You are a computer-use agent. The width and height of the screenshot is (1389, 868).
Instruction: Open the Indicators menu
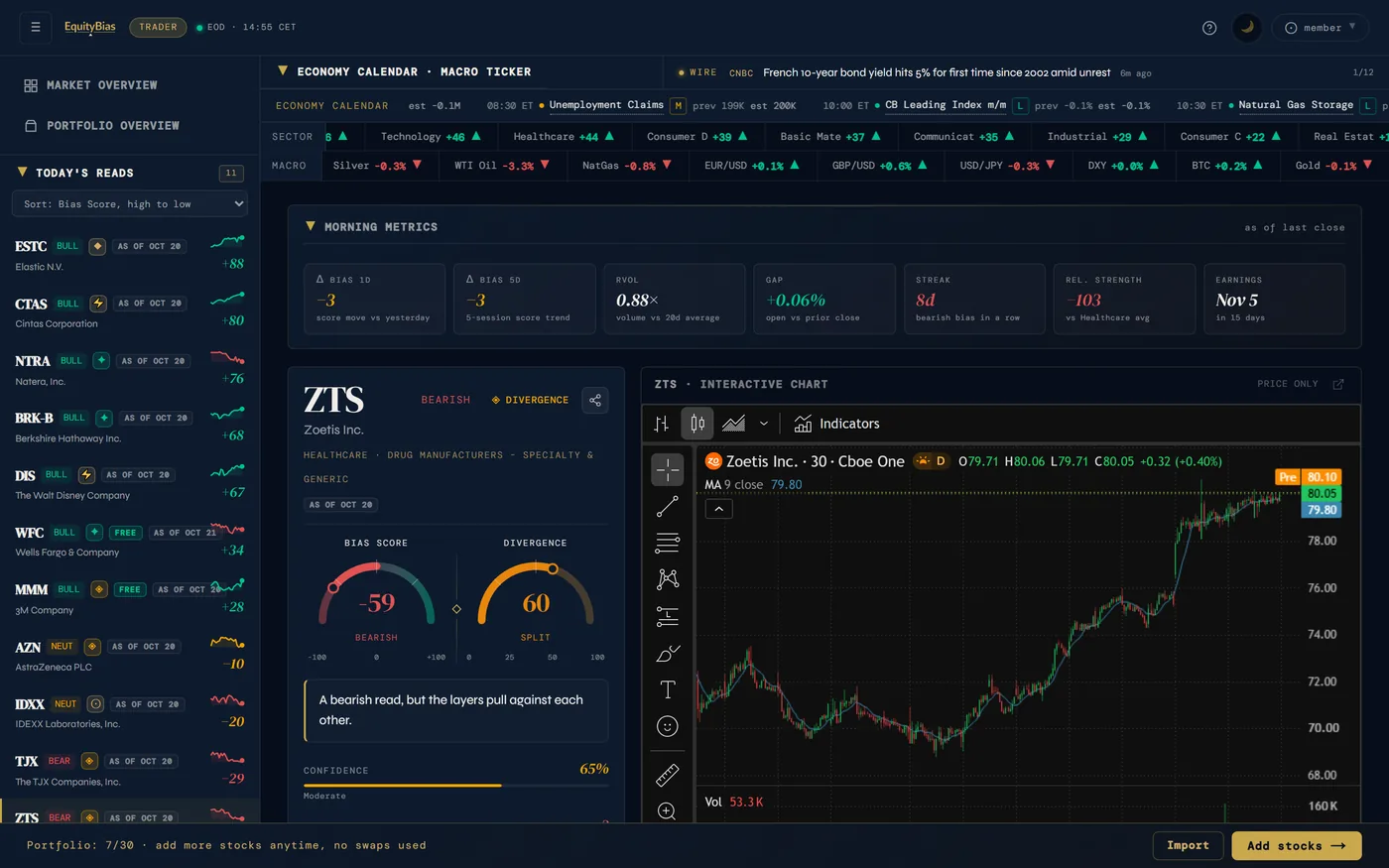836,424
